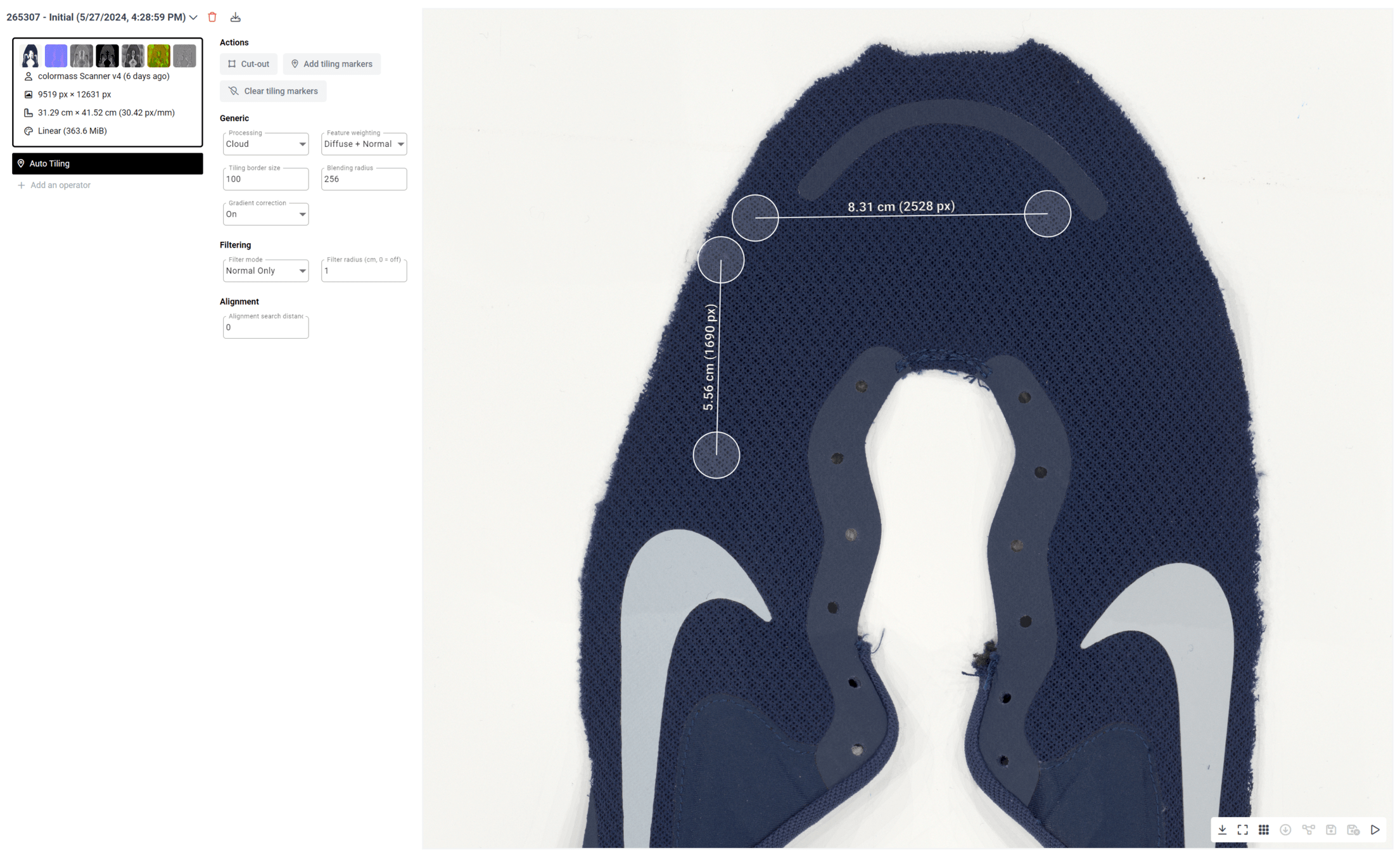Click the floppy disk save icon
The width and height of the screenshot is (1400, 855).
tap(1331, 830)
